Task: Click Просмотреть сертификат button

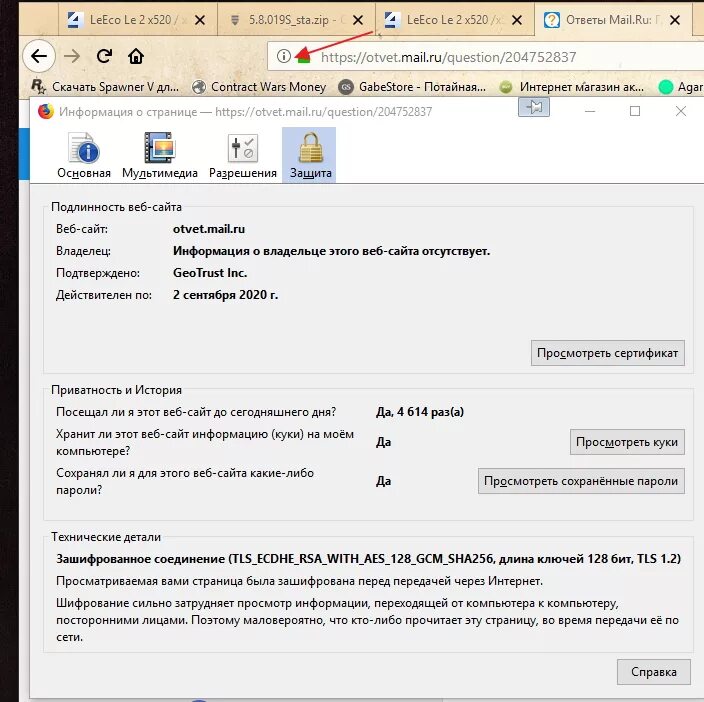Action: click(607, 353)
